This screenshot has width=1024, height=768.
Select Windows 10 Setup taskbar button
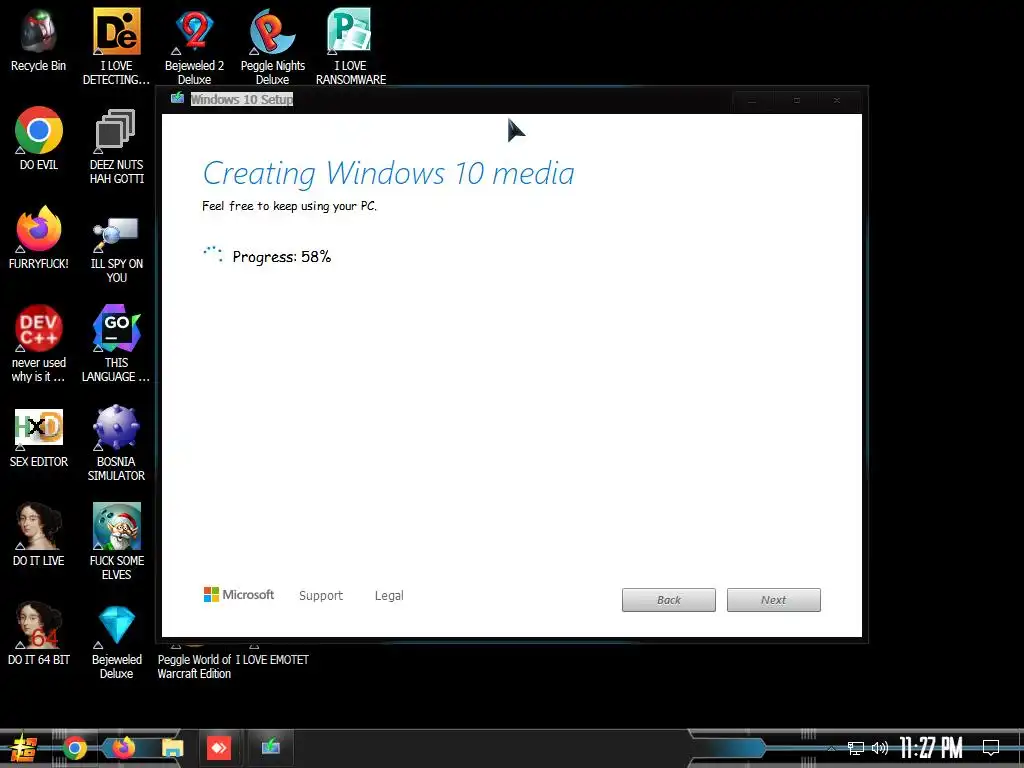point(270,746)
